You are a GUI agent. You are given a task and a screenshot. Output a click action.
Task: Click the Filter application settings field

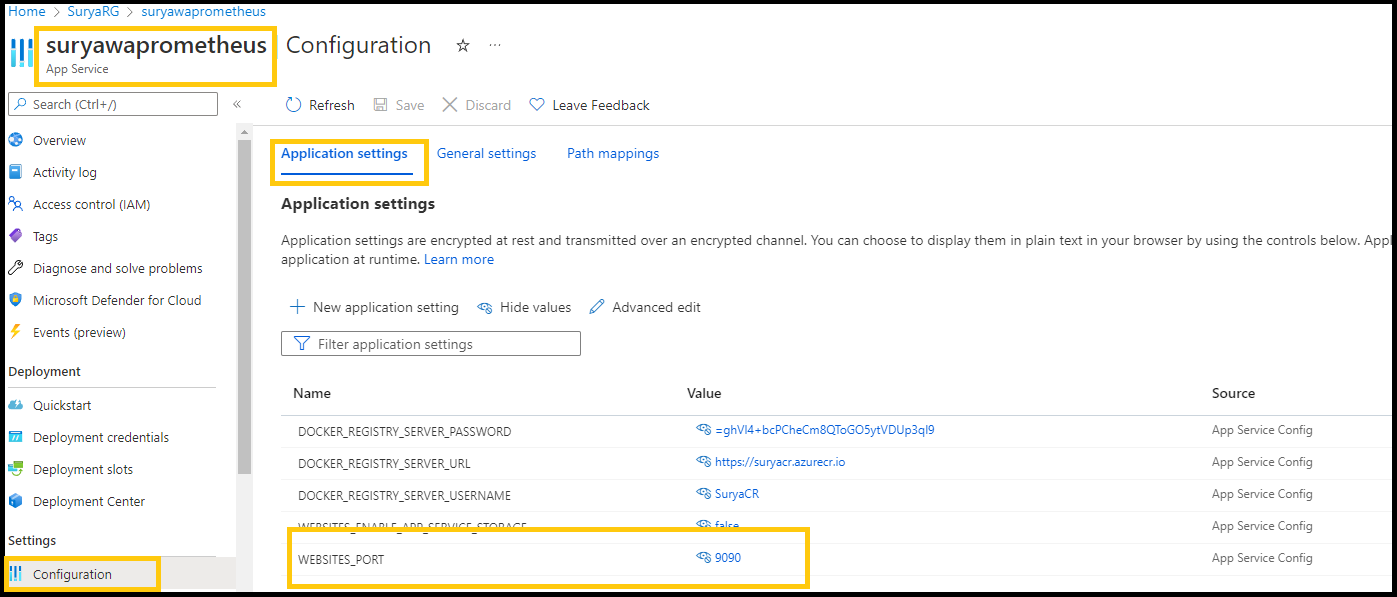[x=431, y=344]
